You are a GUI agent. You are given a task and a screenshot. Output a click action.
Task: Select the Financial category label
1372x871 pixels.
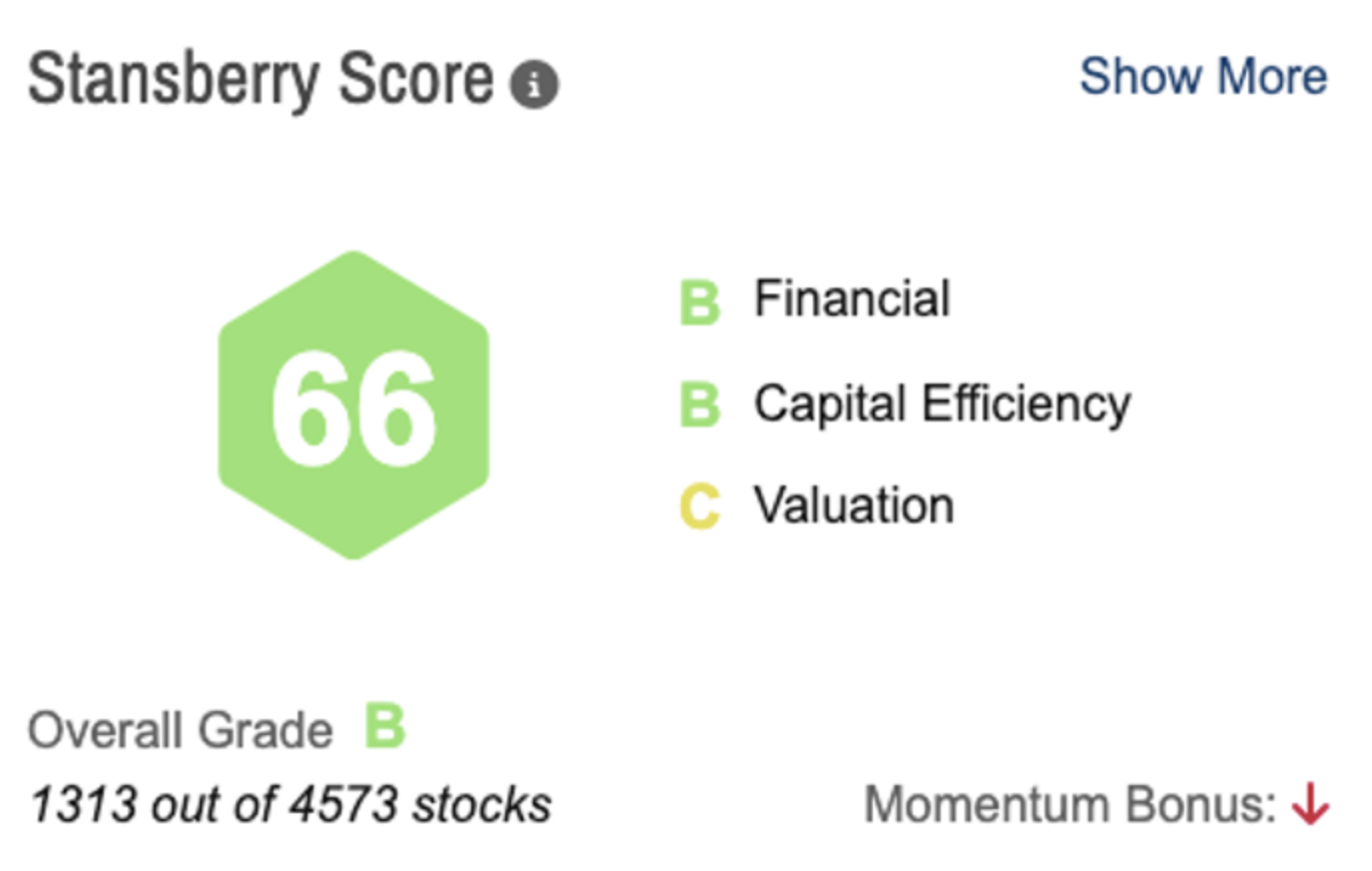click(852, 299)
